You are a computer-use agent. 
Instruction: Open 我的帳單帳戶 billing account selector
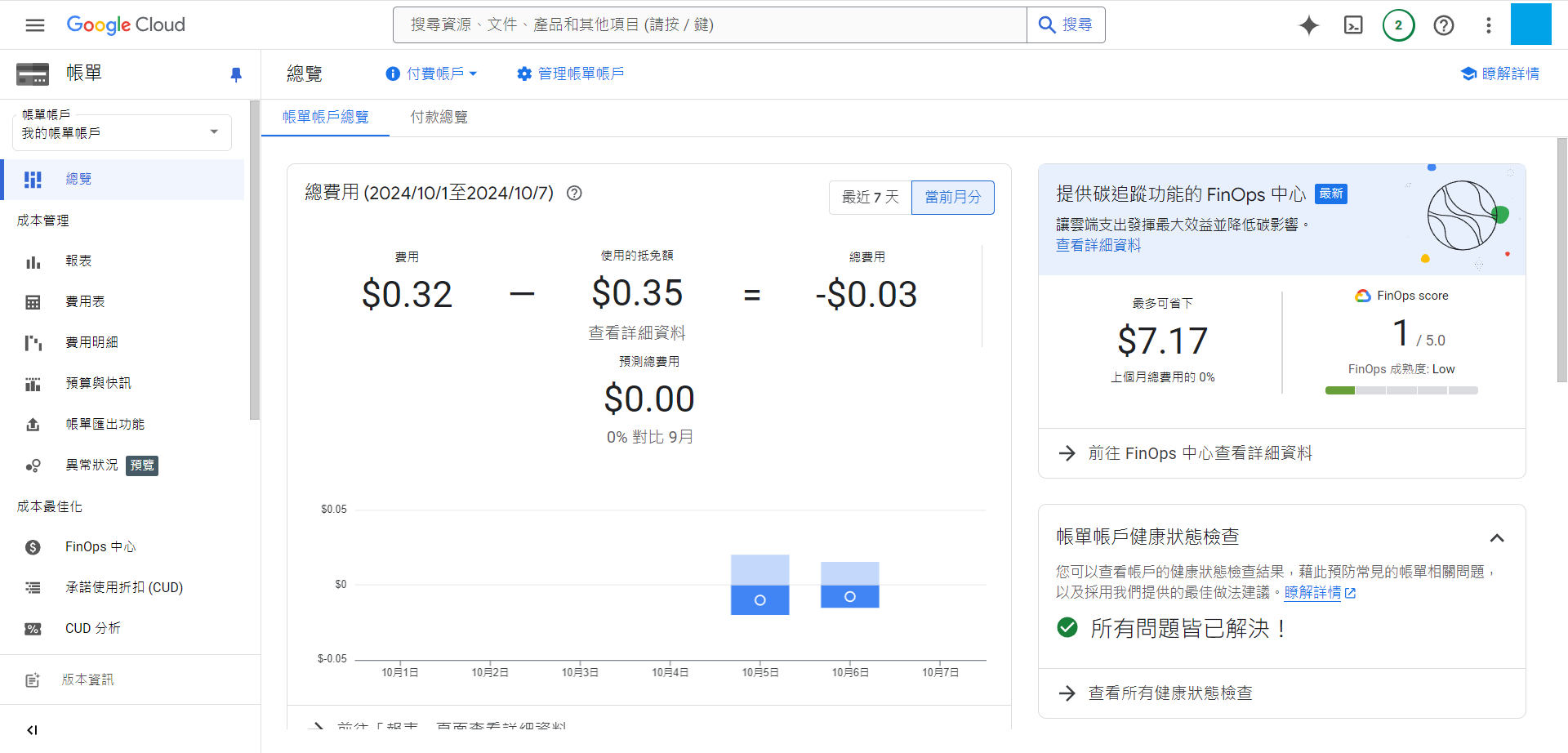tap(122, 132)
